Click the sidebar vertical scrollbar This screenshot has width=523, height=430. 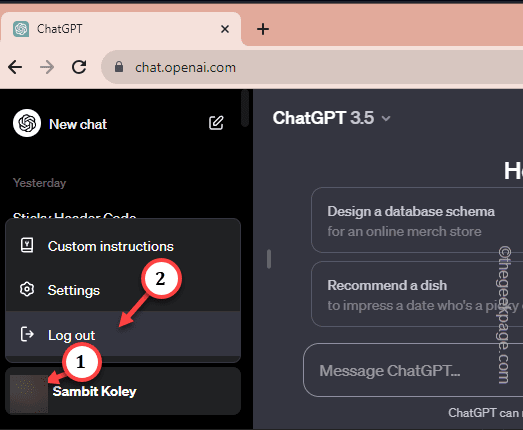point(245,109)
